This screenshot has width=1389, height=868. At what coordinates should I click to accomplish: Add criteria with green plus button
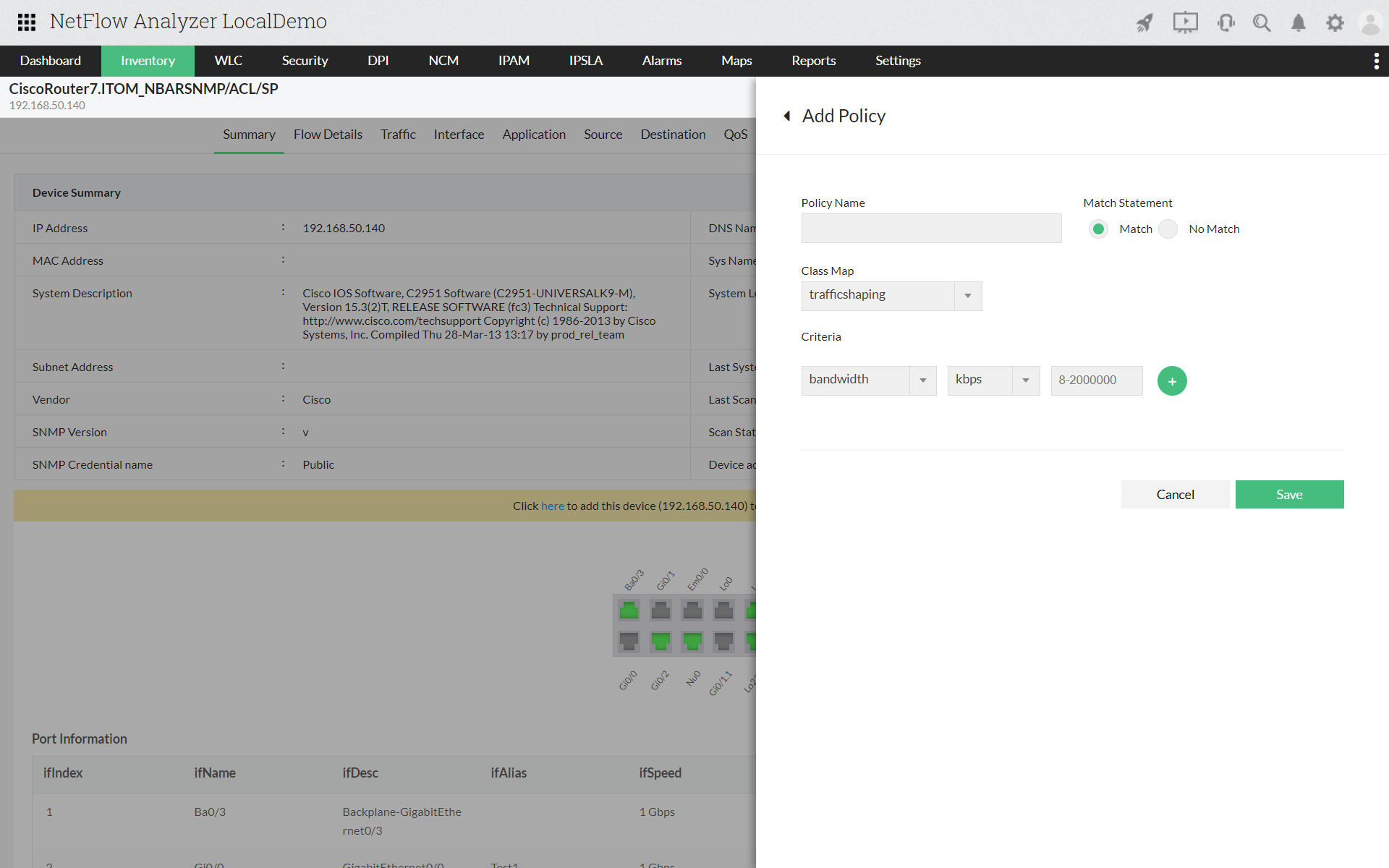point(1172,381)
